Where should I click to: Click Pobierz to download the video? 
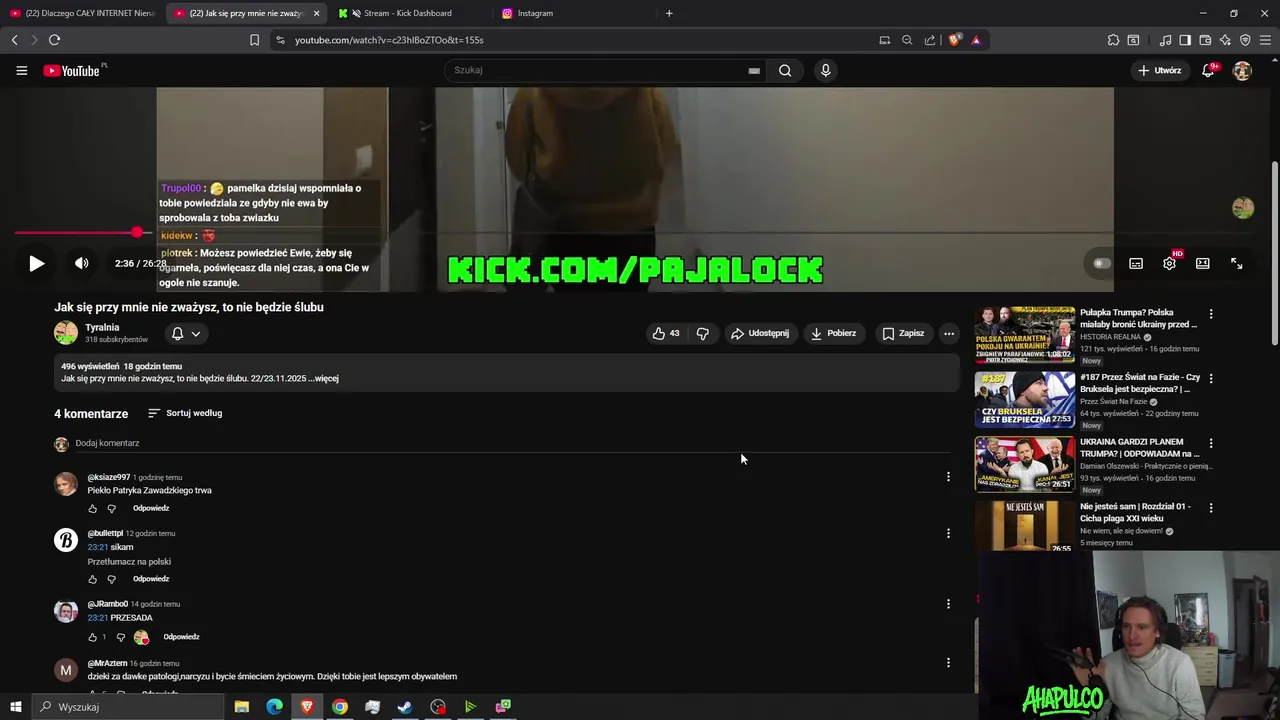pos(834,334)
